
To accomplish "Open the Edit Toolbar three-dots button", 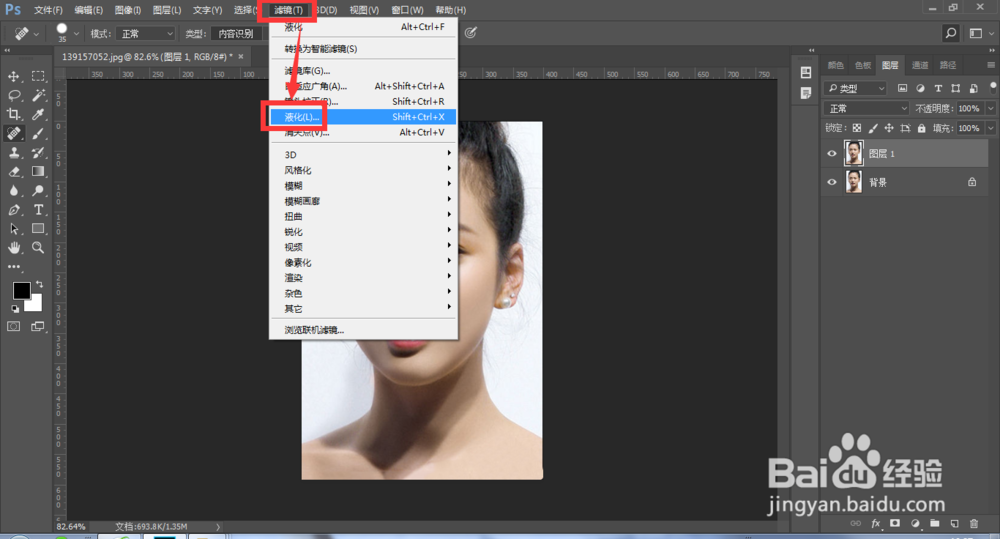I will [x=13, y=267].
